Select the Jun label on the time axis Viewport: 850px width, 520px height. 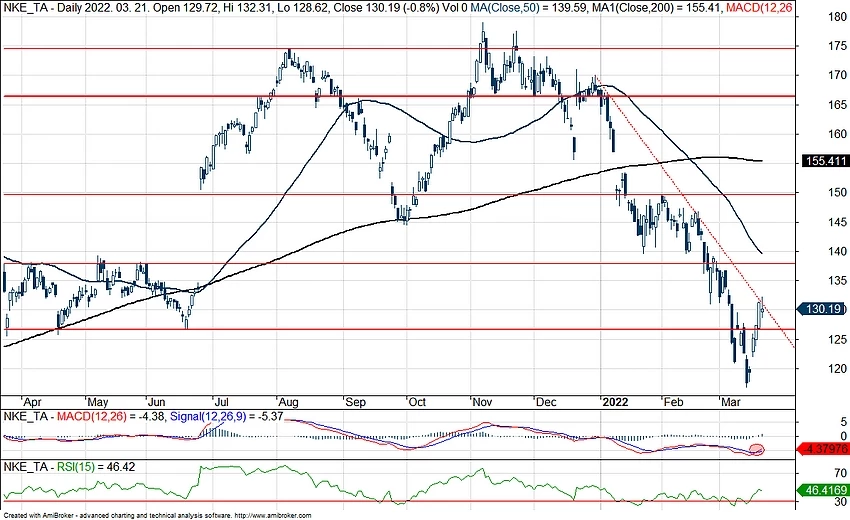coord(156,402)
